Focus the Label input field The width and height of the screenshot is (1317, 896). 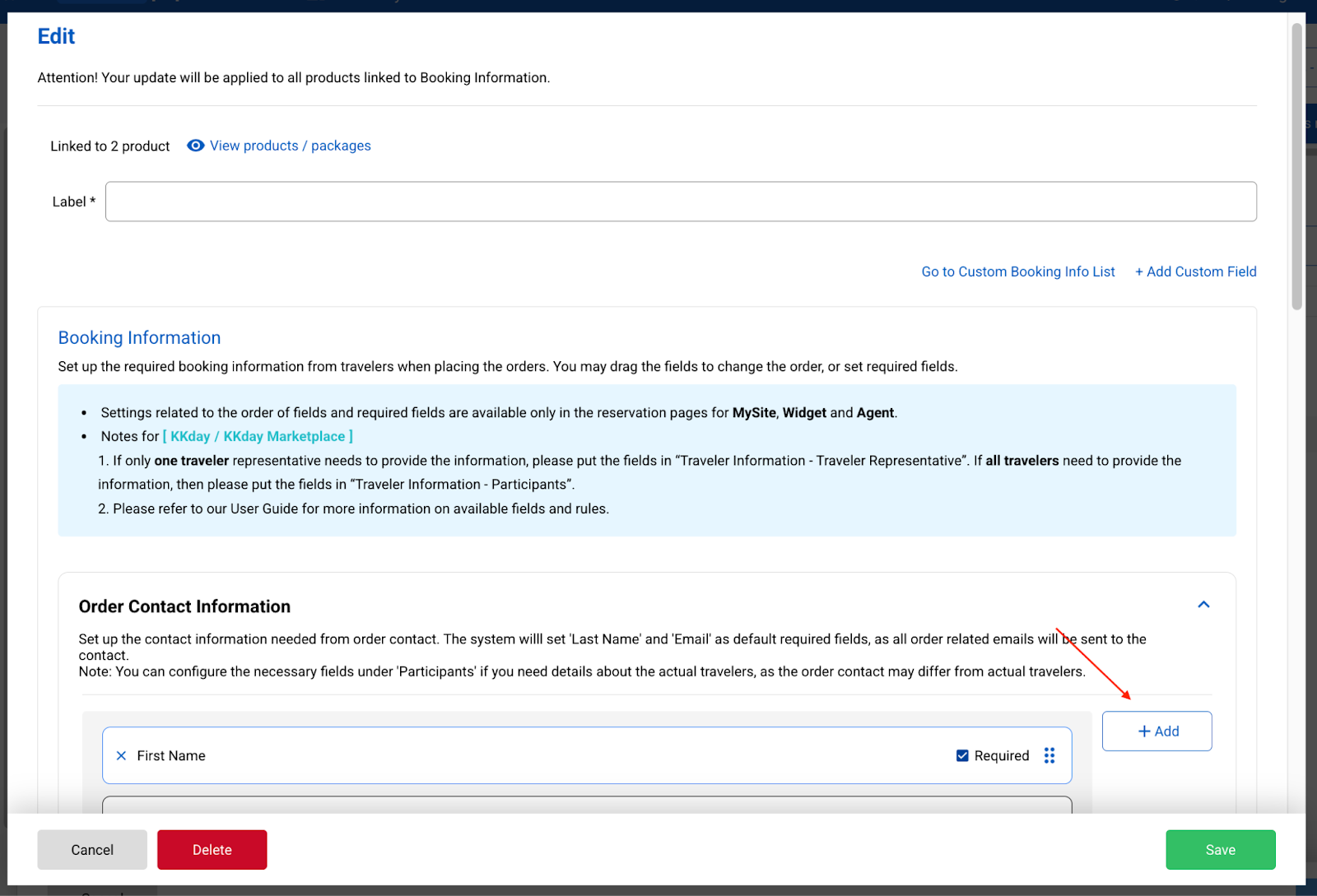point(681,202)
